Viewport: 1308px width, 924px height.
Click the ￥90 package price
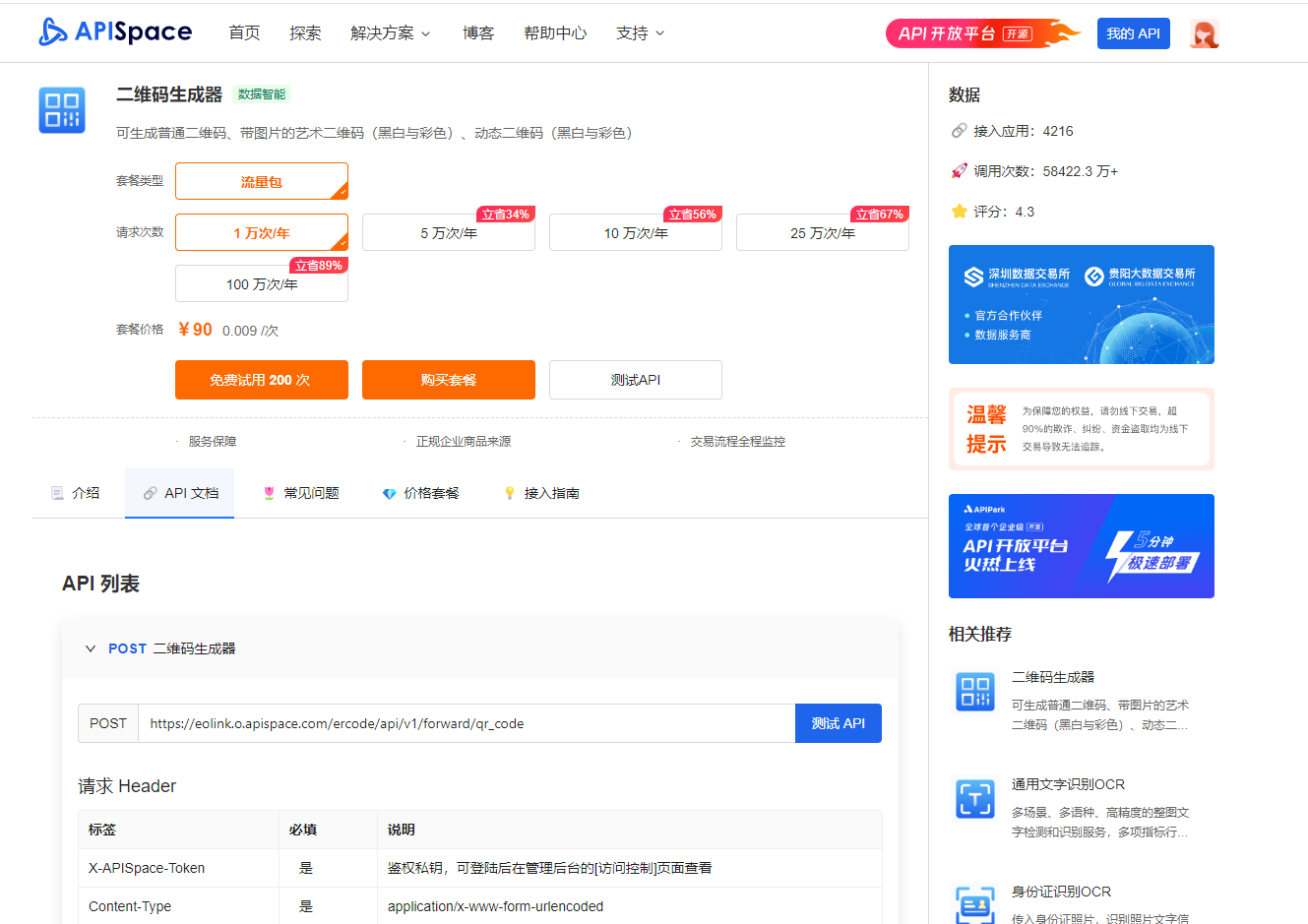click(x=195, y=330)
